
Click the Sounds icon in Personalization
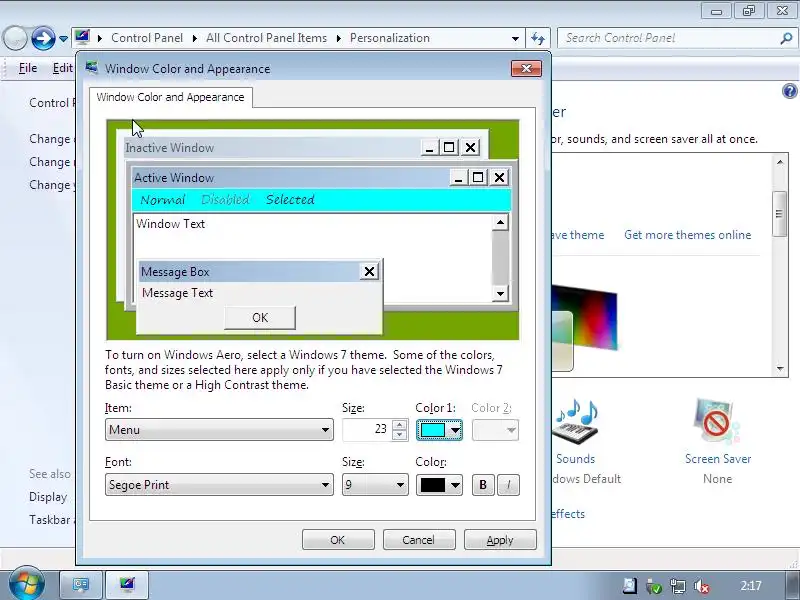pos(576,421)
